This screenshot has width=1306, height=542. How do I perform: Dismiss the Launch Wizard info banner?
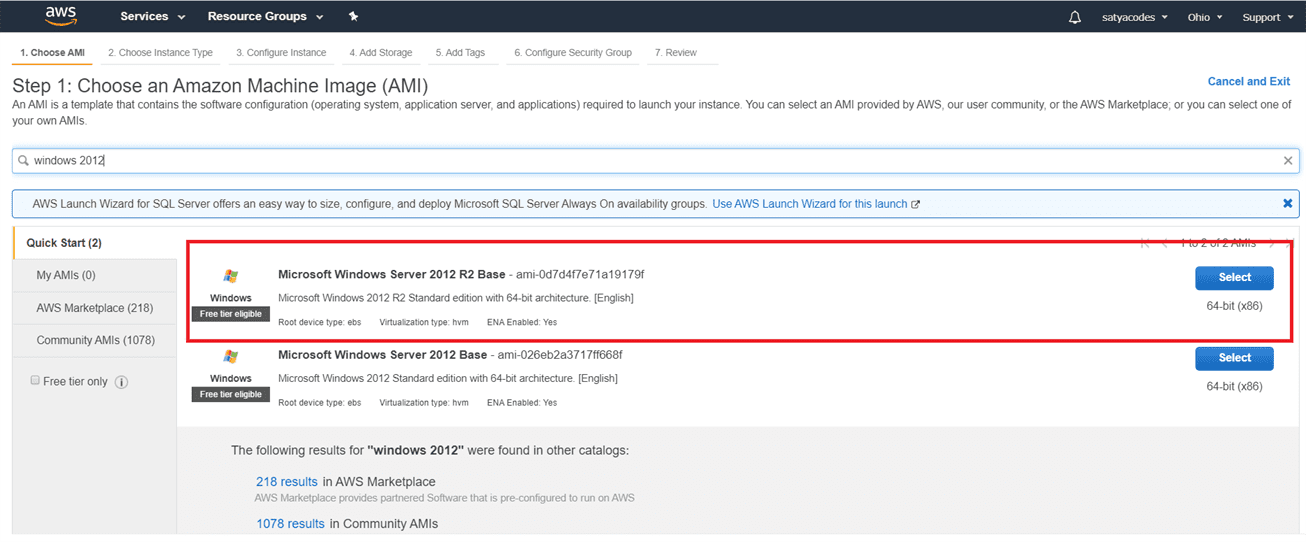click(x=1288, y=204)
